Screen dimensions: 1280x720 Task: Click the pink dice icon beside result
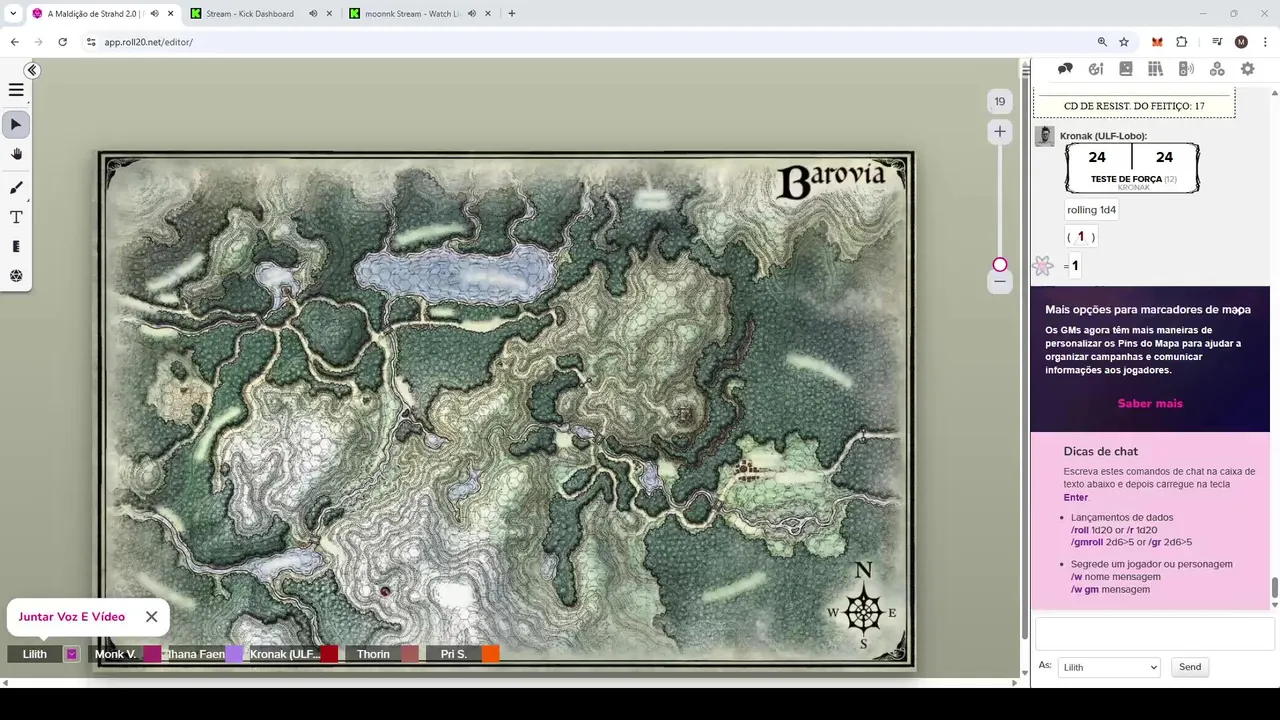tap(1043, 266)
